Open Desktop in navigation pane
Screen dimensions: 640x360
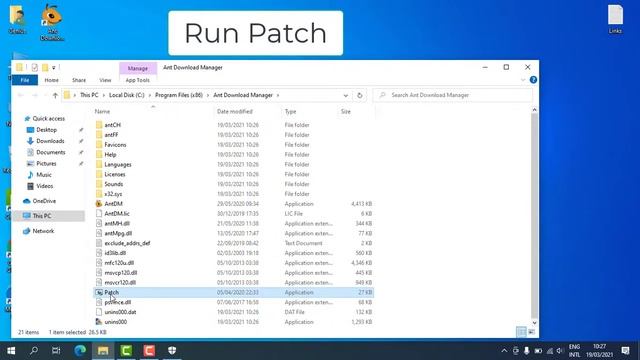click(46, 130)
